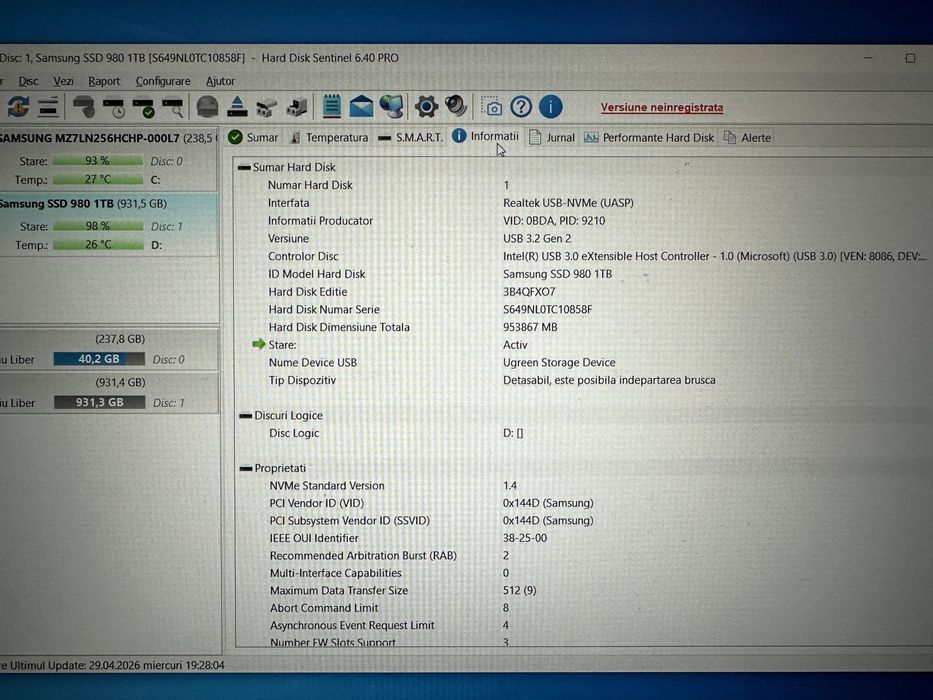Open the Vezi menu

(x=63, y=81)
